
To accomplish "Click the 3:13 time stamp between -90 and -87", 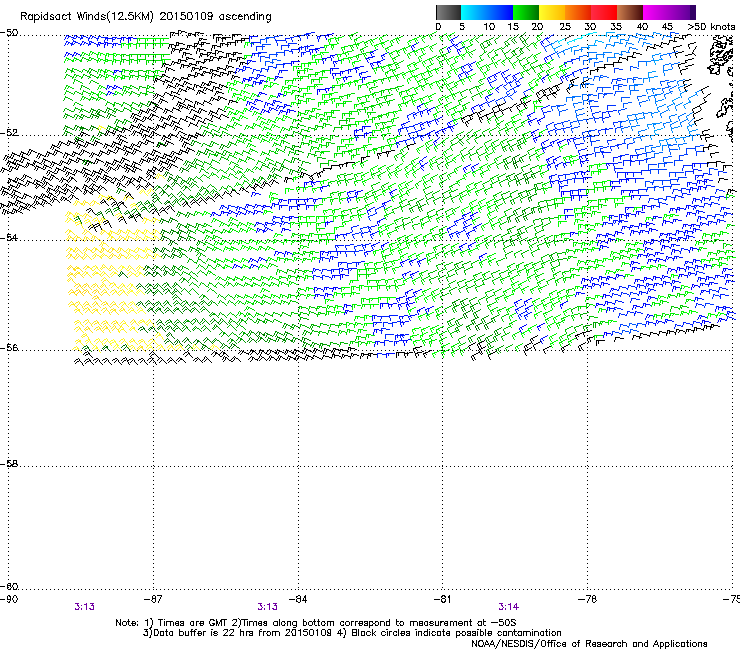I will tap(84, 607).
